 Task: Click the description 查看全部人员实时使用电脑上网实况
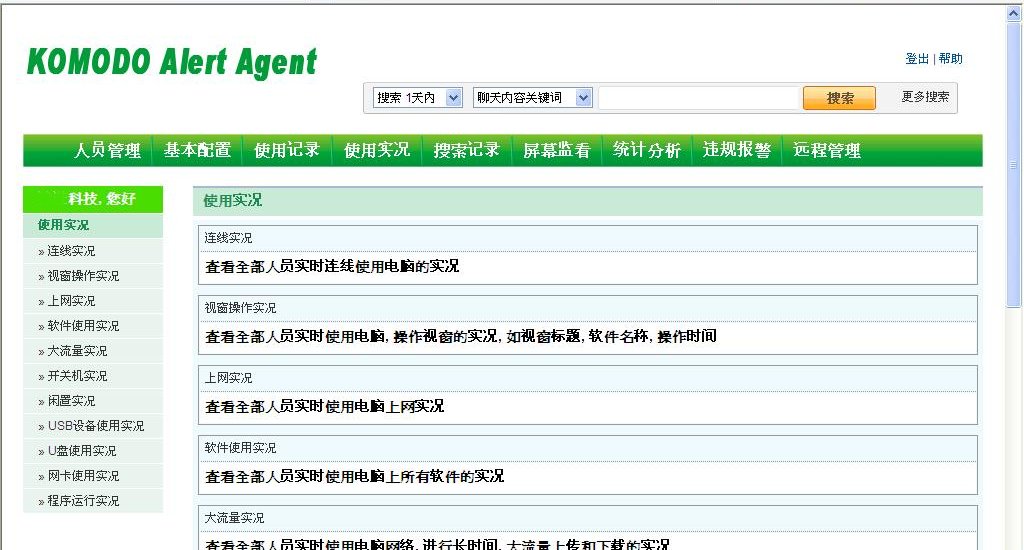pos(325,406)
